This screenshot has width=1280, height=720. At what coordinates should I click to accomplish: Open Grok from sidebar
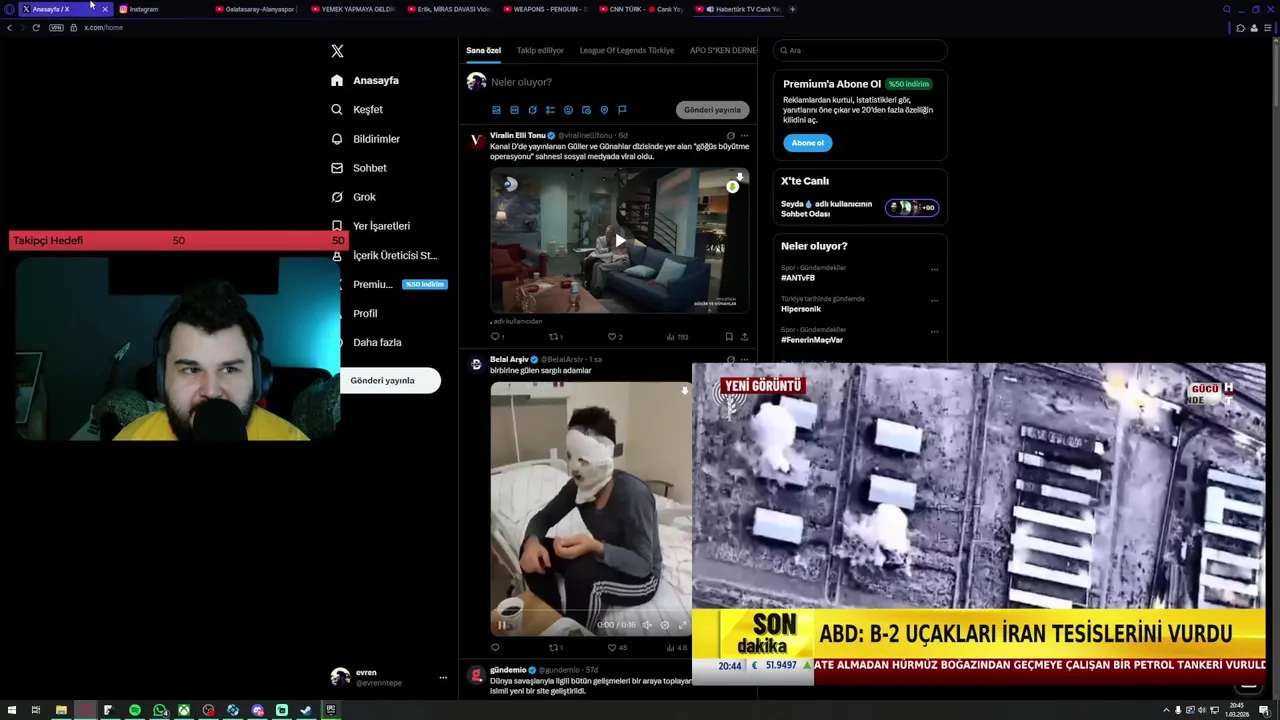click(353, 197)
